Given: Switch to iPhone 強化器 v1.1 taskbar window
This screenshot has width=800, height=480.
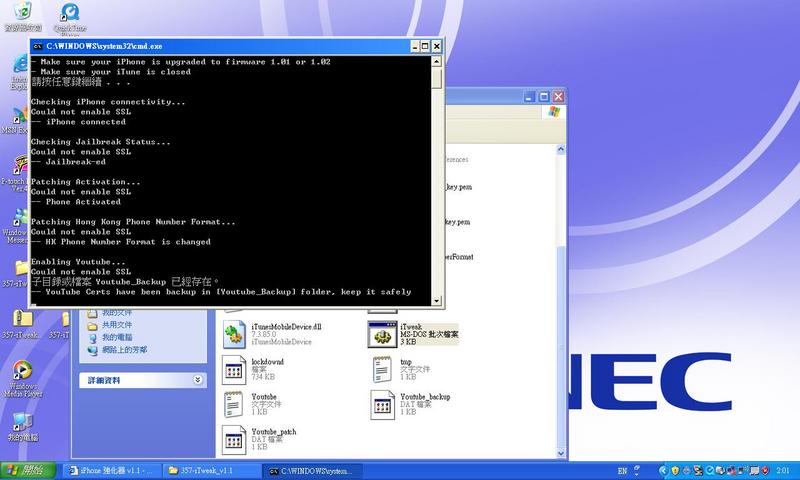Looking at the screenshot, I should pos(112,470).
